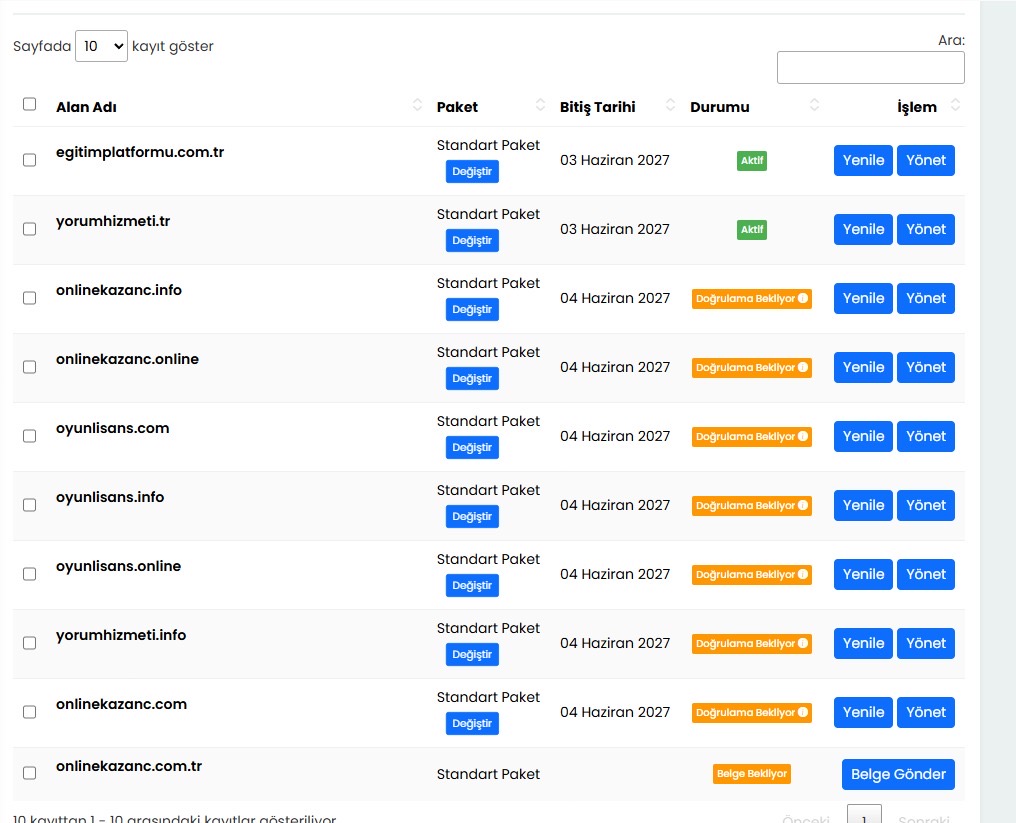This screenshot has width=1016, height=823.
Task: Click the Belge Bekliyor status badge
Action: coord(752,774)
